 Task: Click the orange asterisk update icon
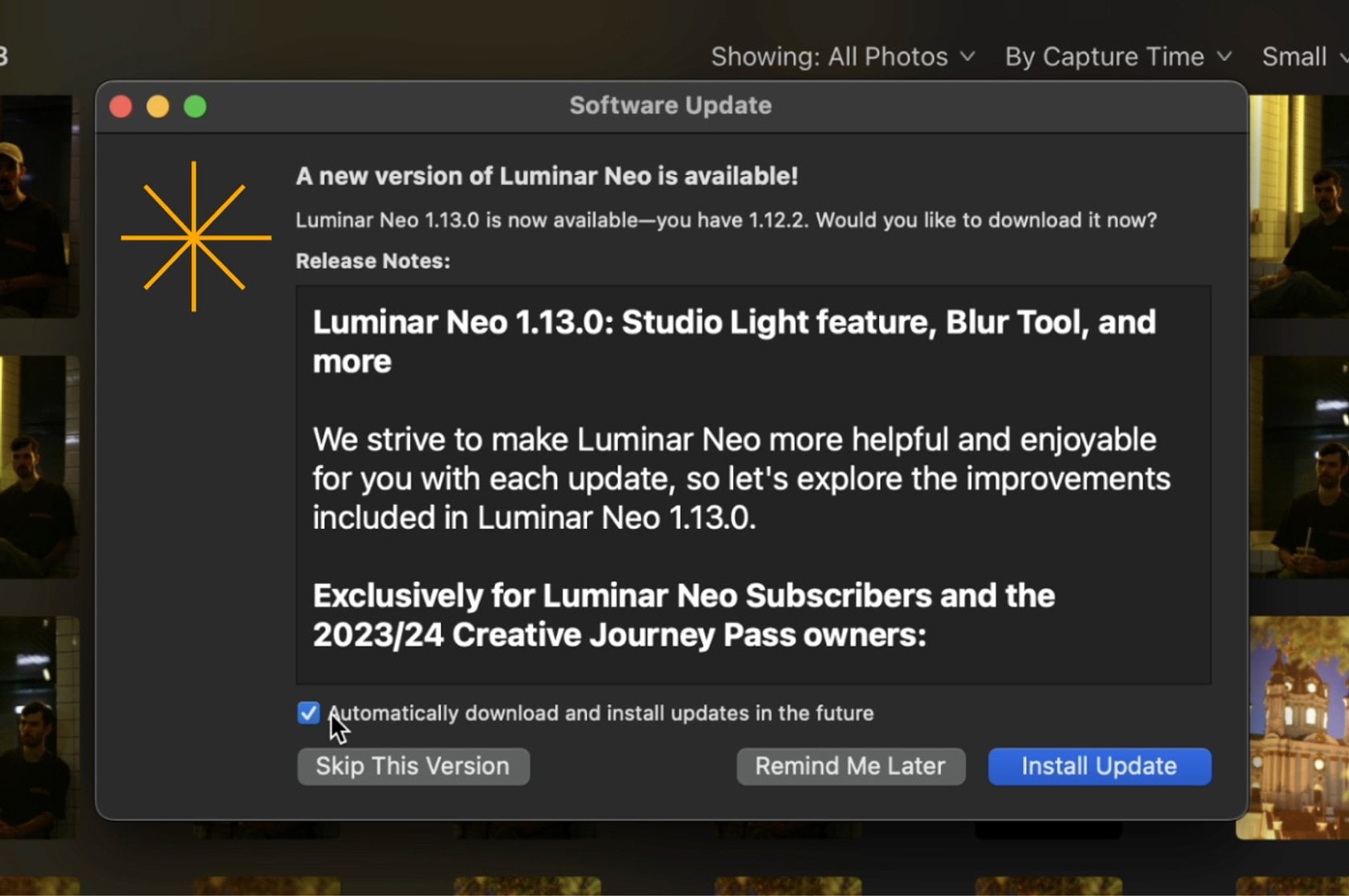click(x=195, y=237)
